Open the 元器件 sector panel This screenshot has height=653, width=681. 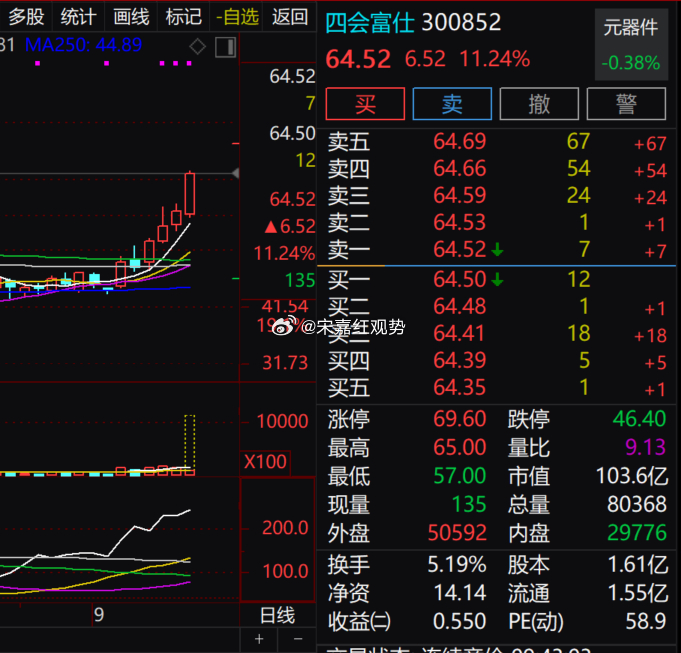click(x=631, y=44)
